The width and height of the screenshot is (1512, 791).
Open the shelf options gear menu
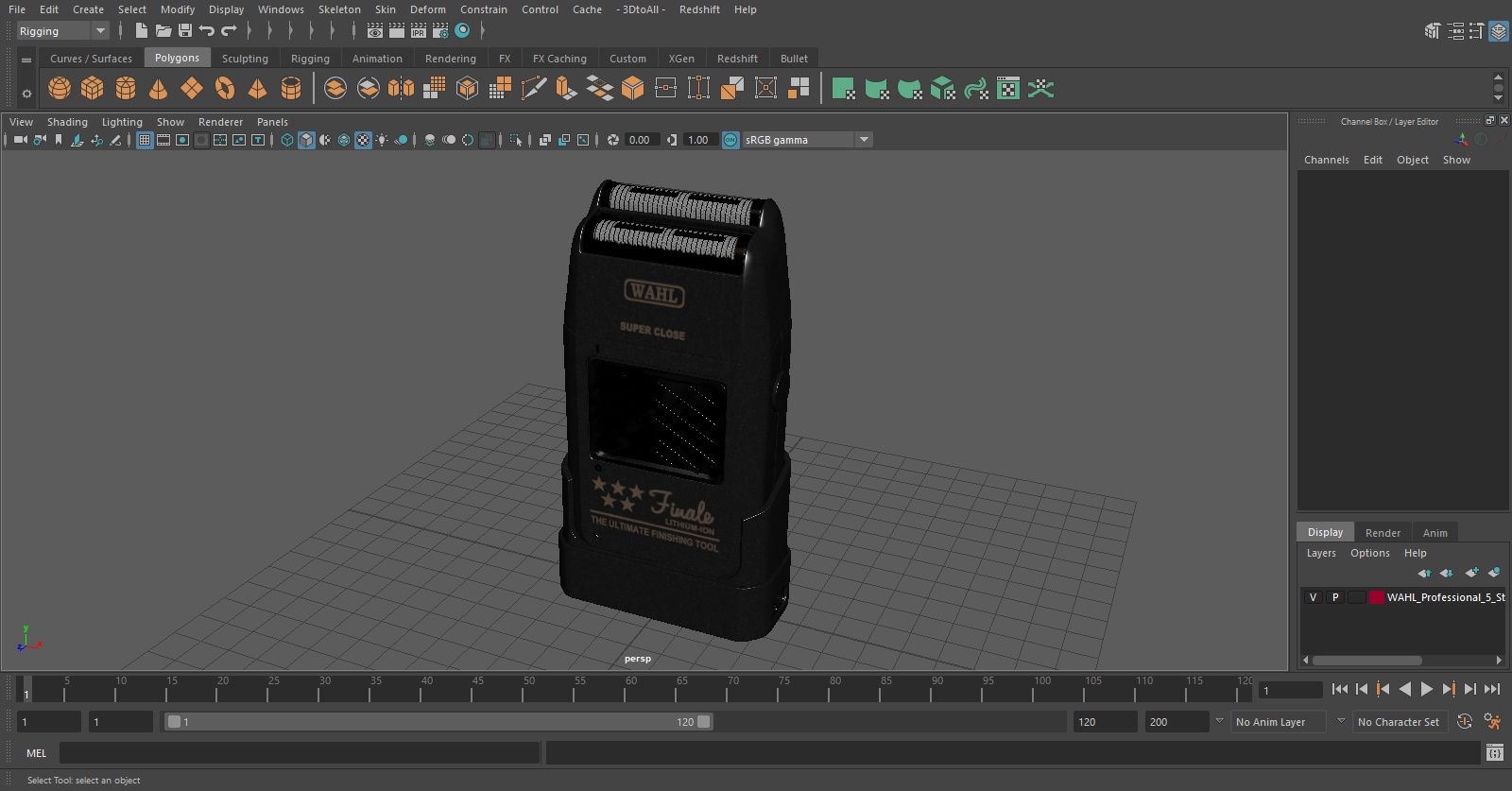[26, 93]
